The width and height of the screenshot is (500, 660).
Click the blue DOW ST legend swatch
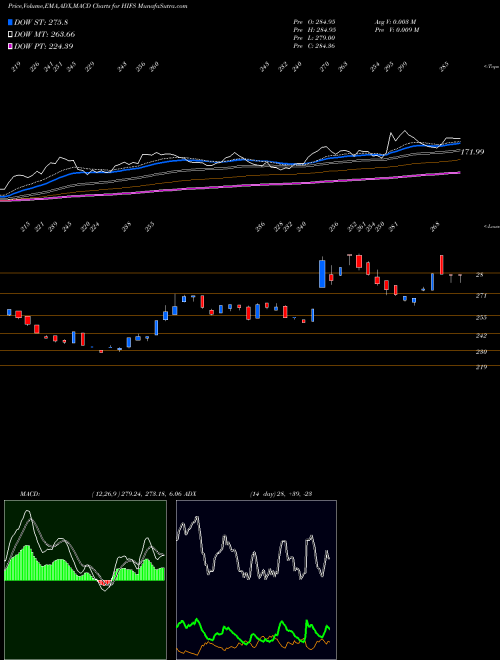pyautogui.click(x=10, y=22)
